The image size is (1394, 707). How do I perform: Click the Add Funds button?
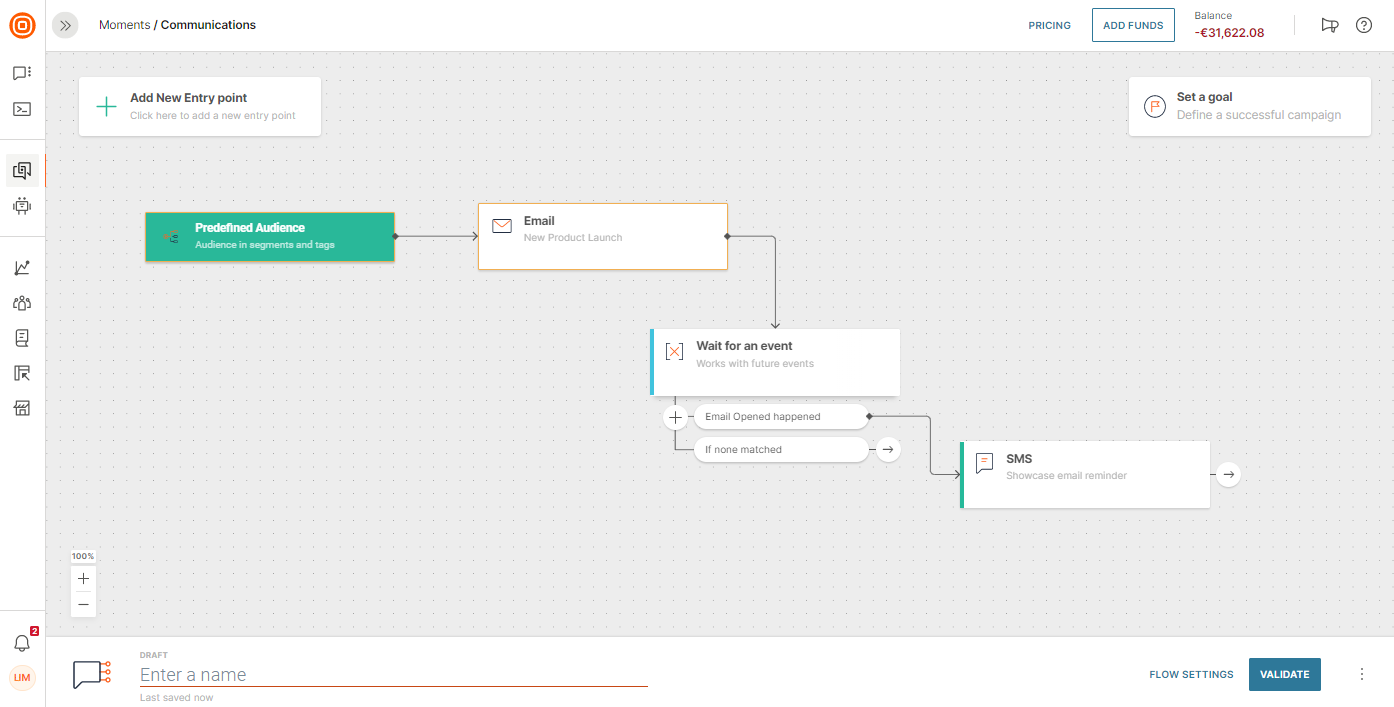[1133, 25]
